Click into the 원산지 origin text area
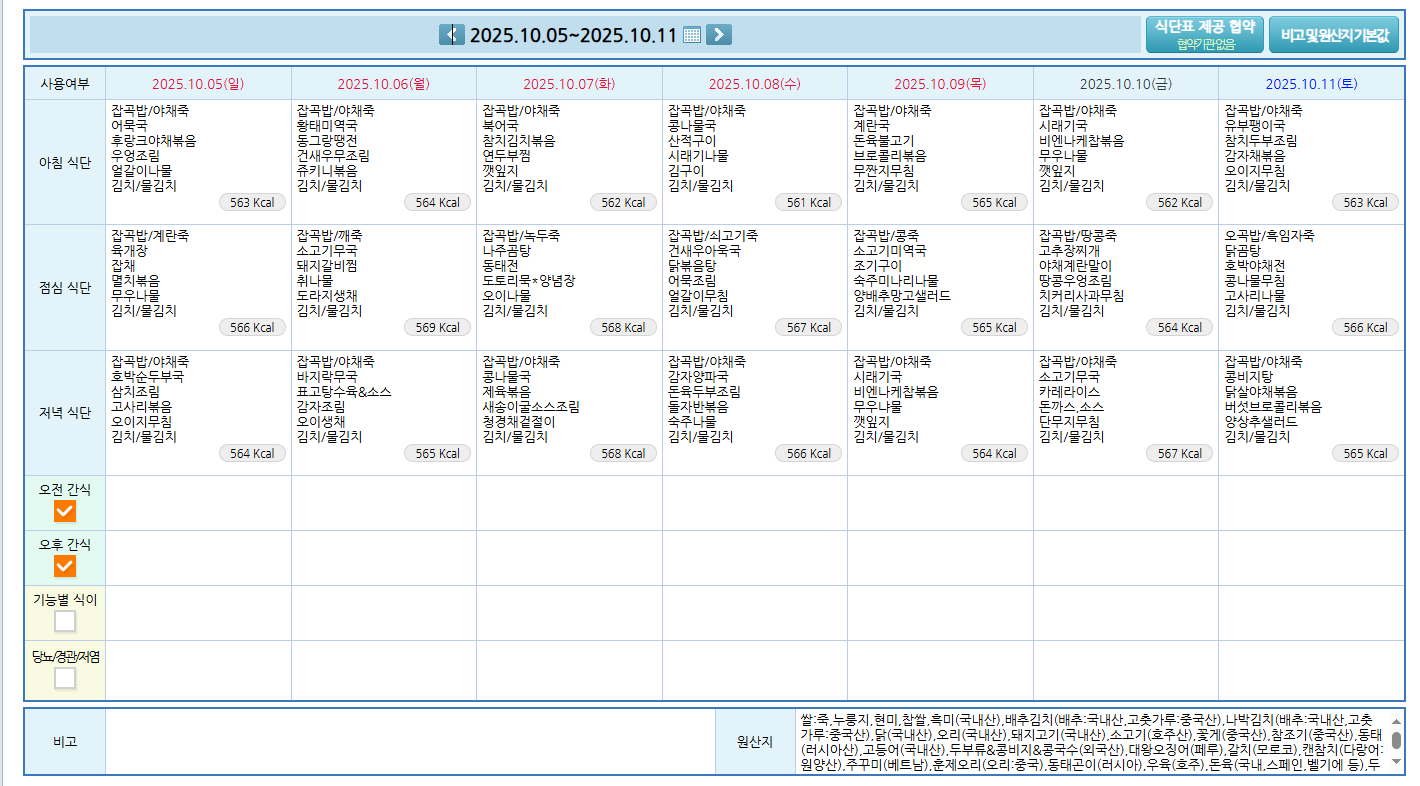This screenshot has width=1420, height=786. click(1090, 742)
